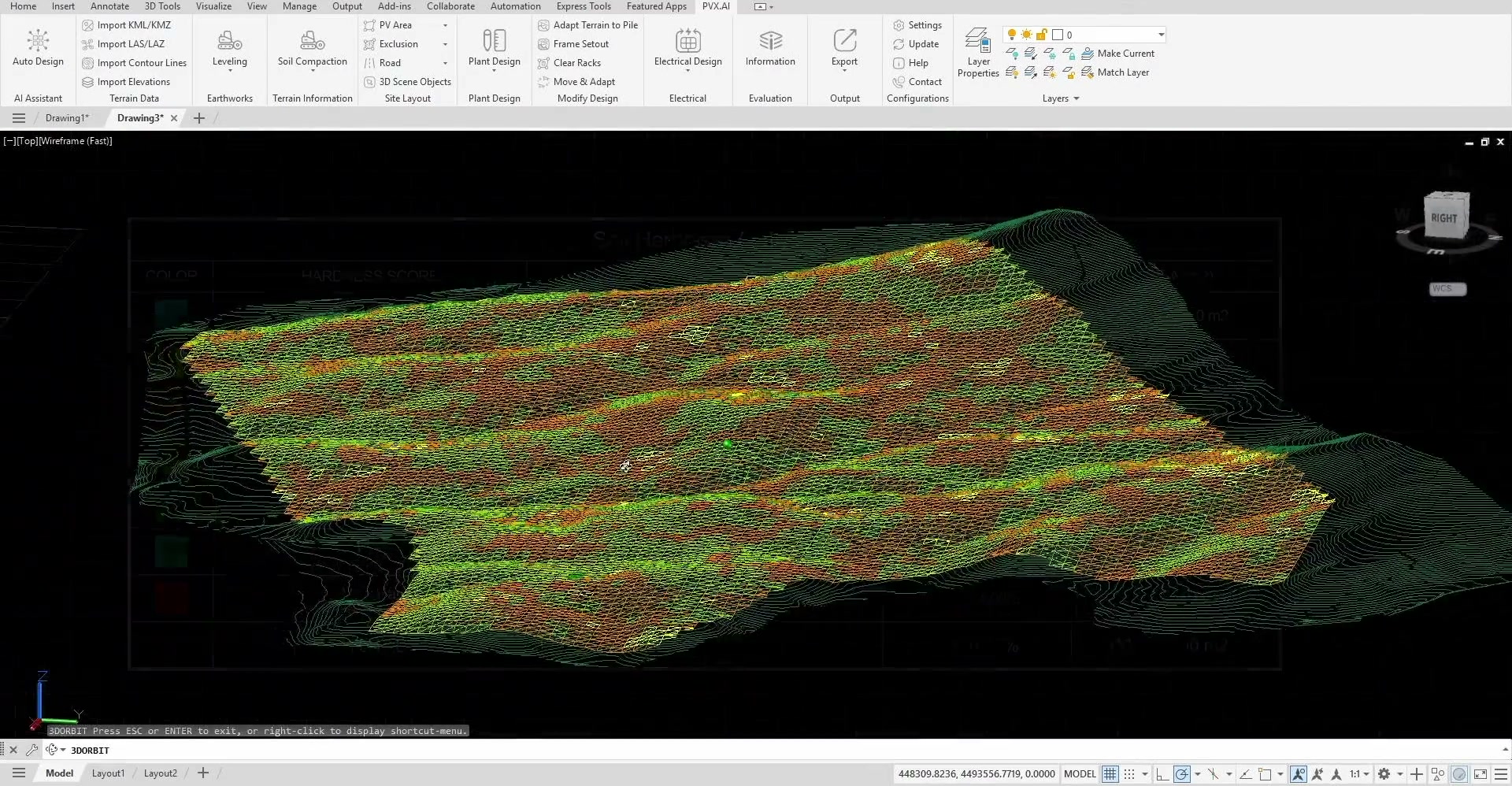Viewport: 1512px width, 786px height.
Task: Click Move & Adapt
Action: pyautogui.click(x=576, y=82)
